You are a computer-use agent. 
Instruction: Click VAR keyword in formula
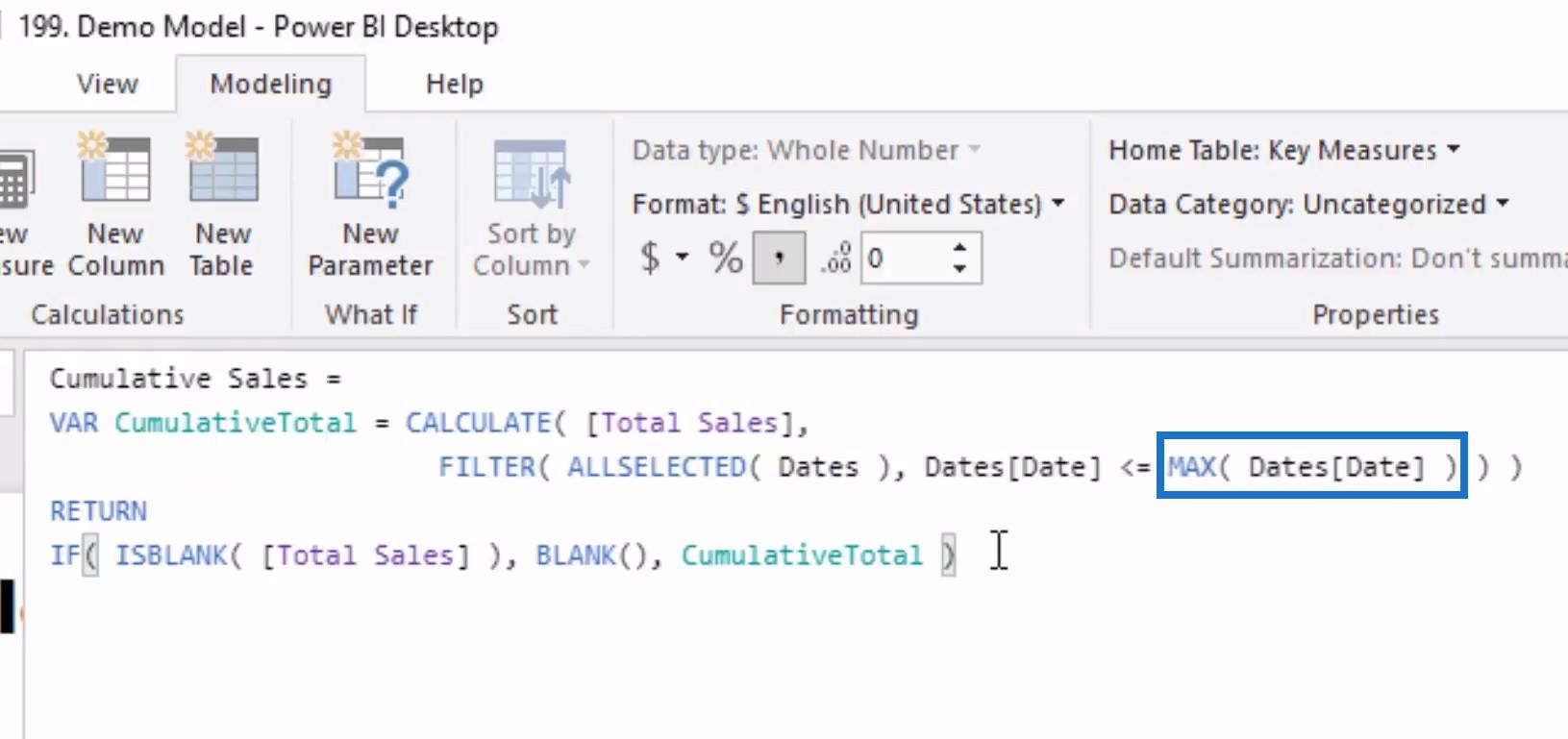pyautogui.click(x=74, y=423)
